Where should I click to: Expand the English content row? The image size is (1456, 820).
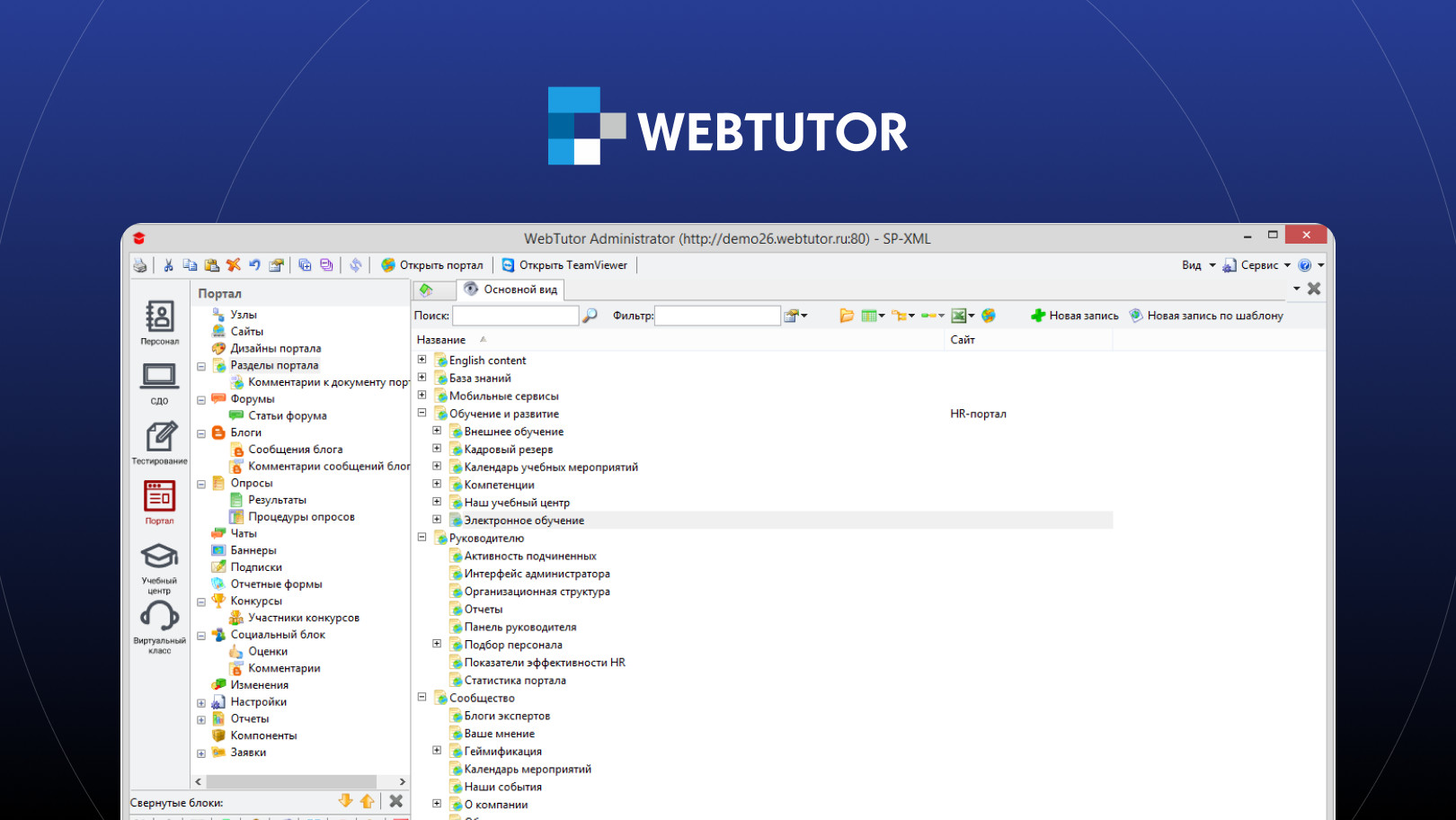[422, 360]
